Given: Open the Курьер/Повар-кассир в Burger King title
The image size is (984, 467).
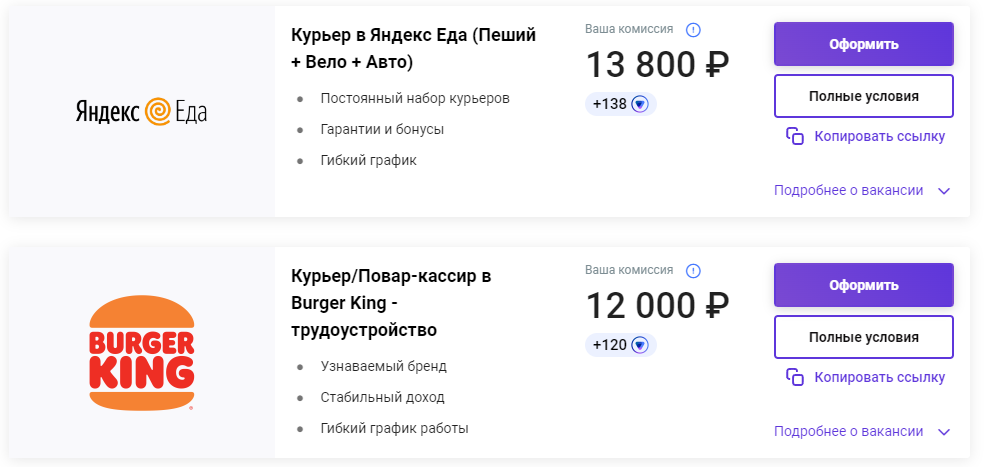Looking at the screenshot, I should (x=391, y=303).
